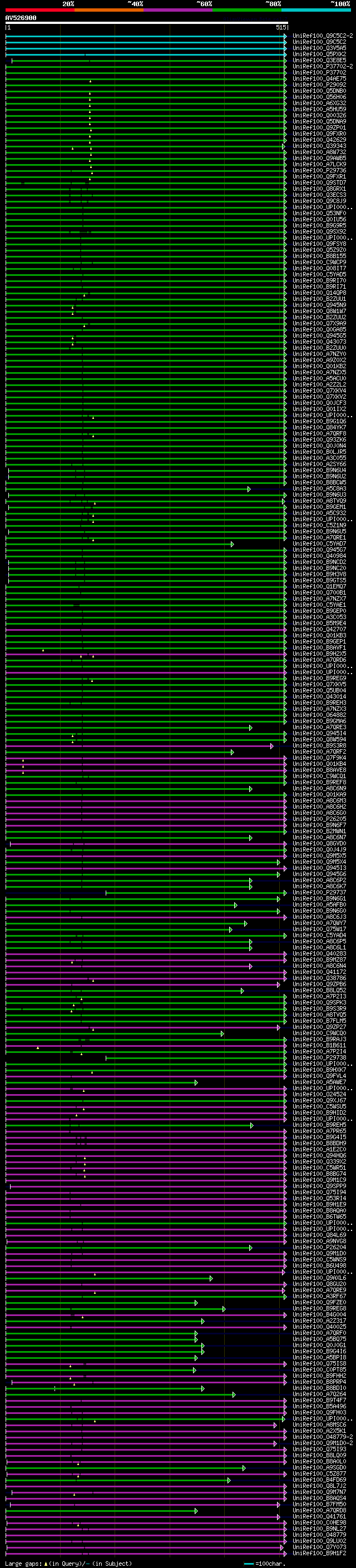The height and width of the screenshot is (1568, 356).
Task: Click label UniRef100_A5AFB0
Action: pyautogui.click(x=319, y=904)
